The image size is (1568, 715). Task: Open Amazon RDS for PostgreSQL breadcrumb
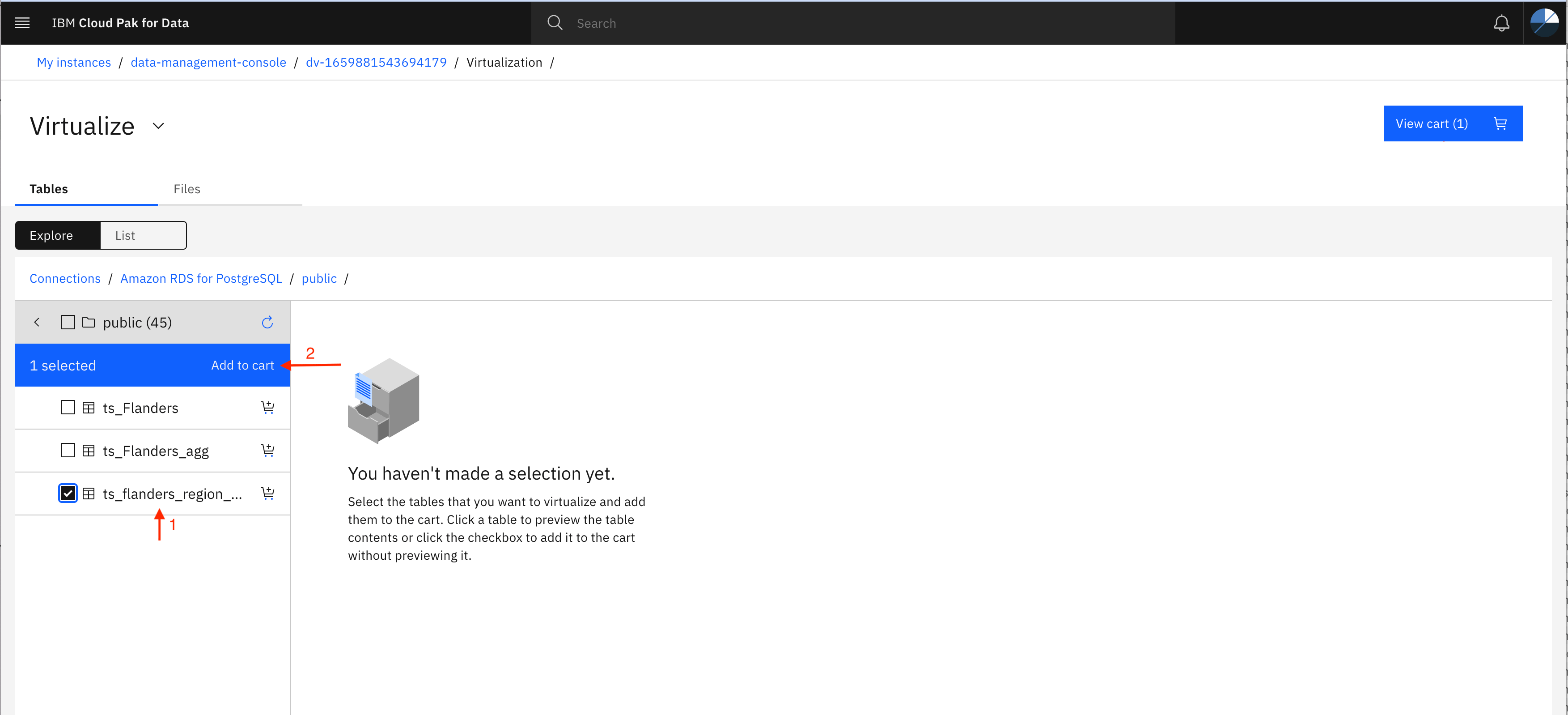click(x=201, y=278)
